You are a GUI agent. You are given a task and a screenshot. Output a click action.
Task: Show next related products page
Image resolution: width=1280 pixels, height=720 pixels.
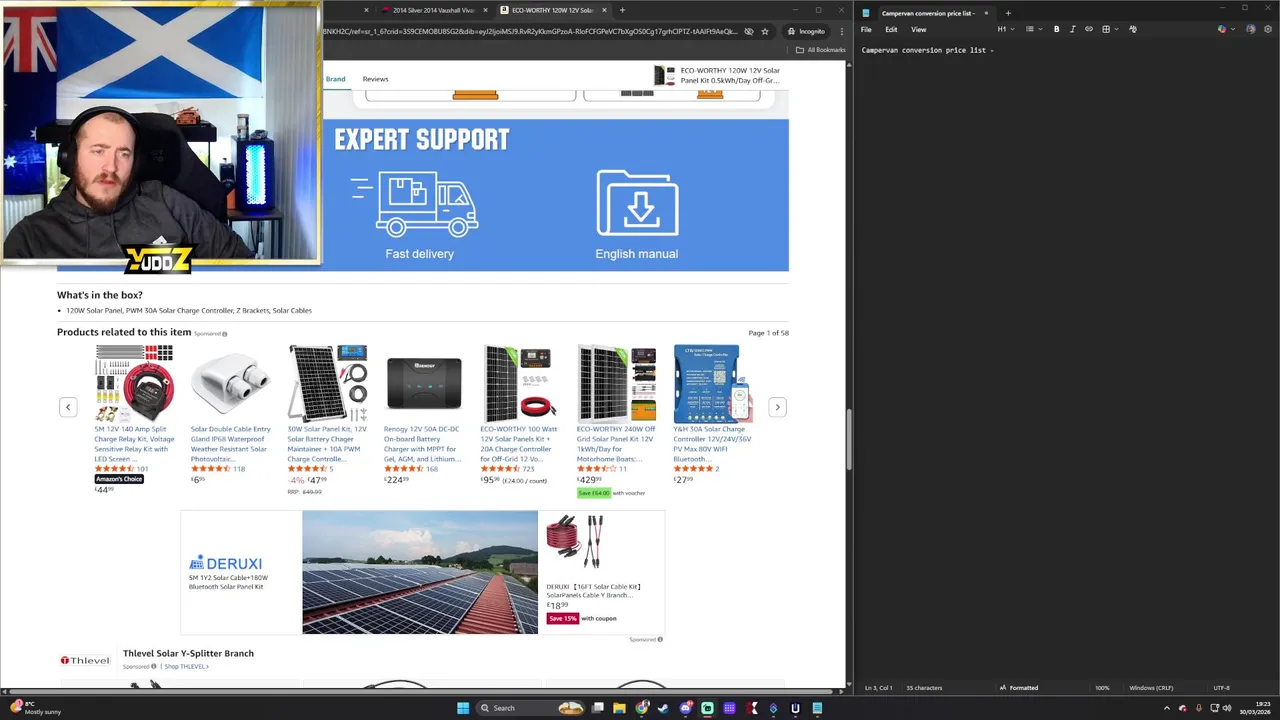pyautogui.click(x=777, y=407)
